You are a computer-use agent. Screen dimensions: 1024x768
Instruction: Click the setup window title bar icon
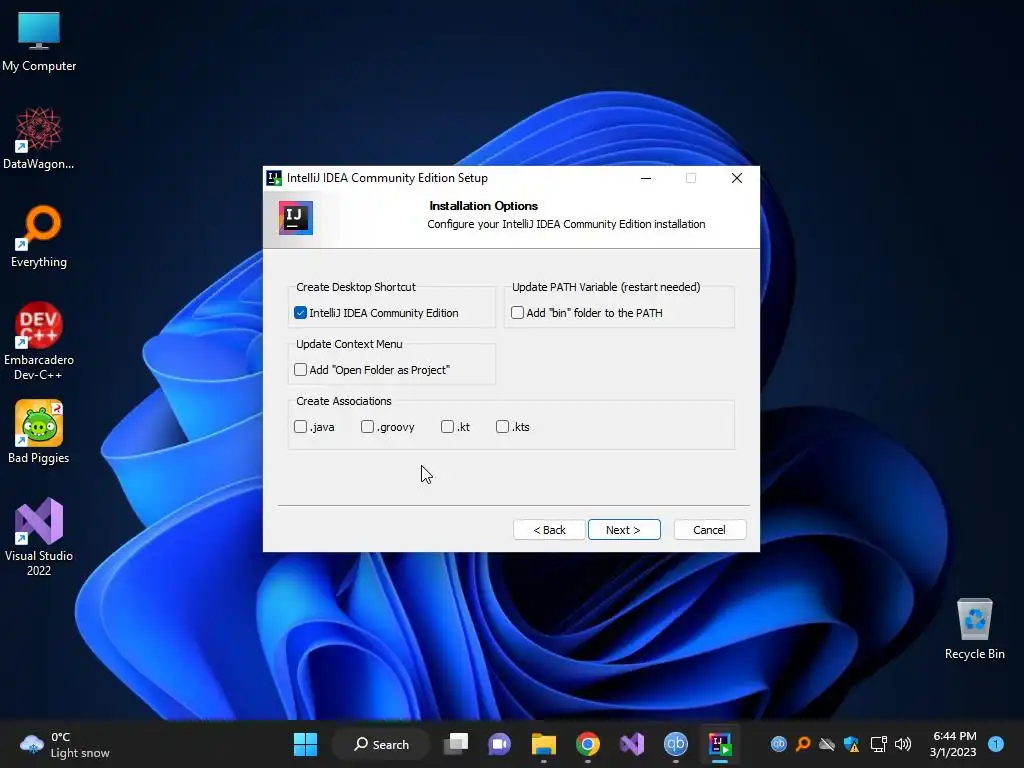pyautogui.click(x=274, y=178)
